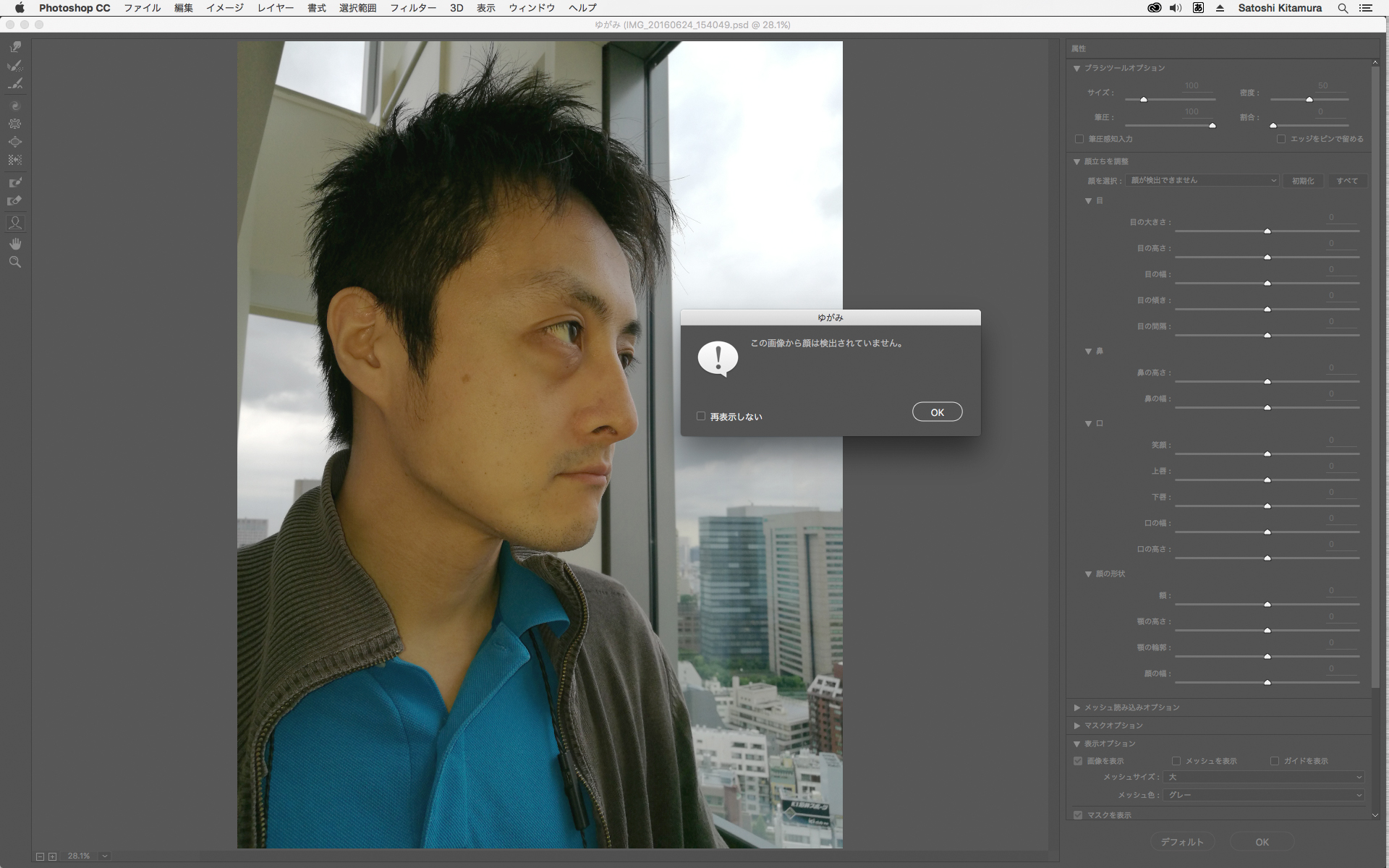The image size is (1389, 868).
Task: Open the フィルター menu
Action: coord(412,8)
